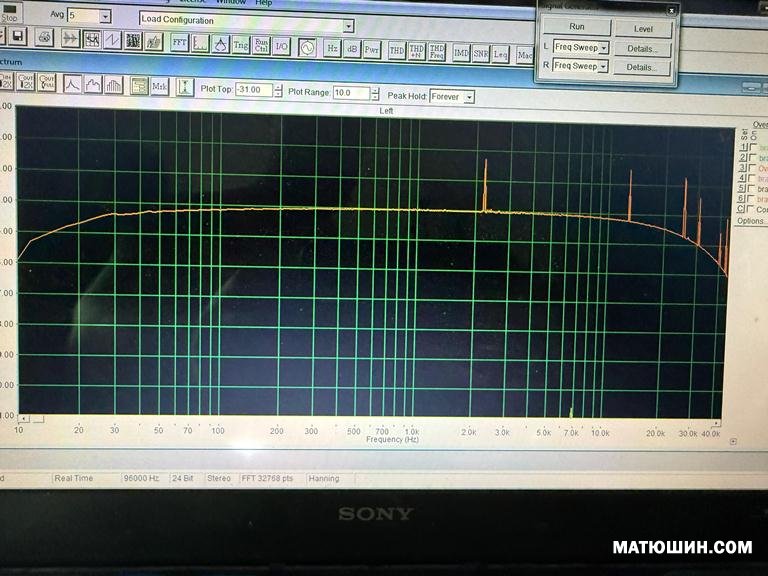Click the Mrk marker button
This screenshot has width=768, height=576.
160,87
